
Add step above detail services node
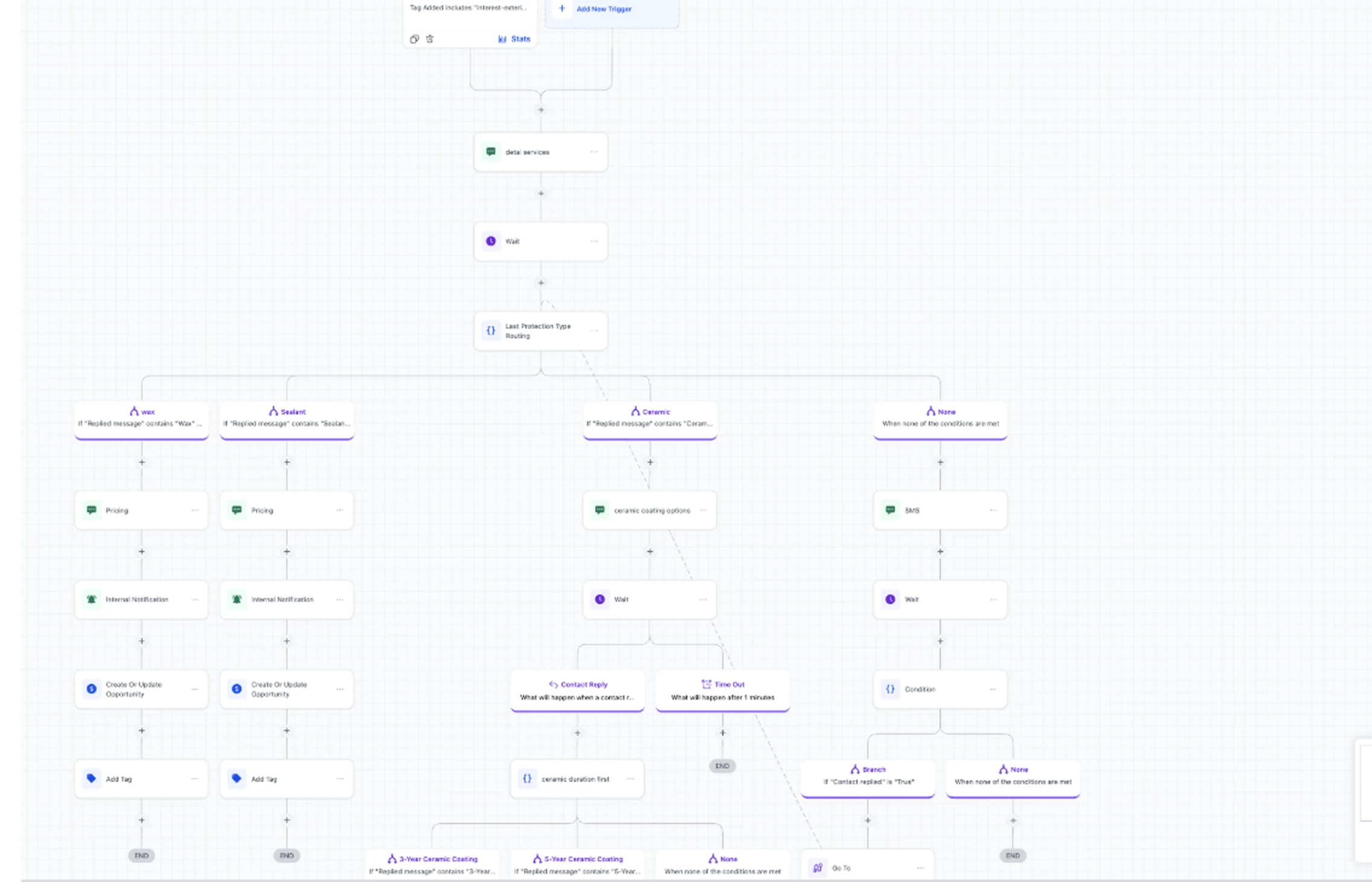tap(541, 110)
